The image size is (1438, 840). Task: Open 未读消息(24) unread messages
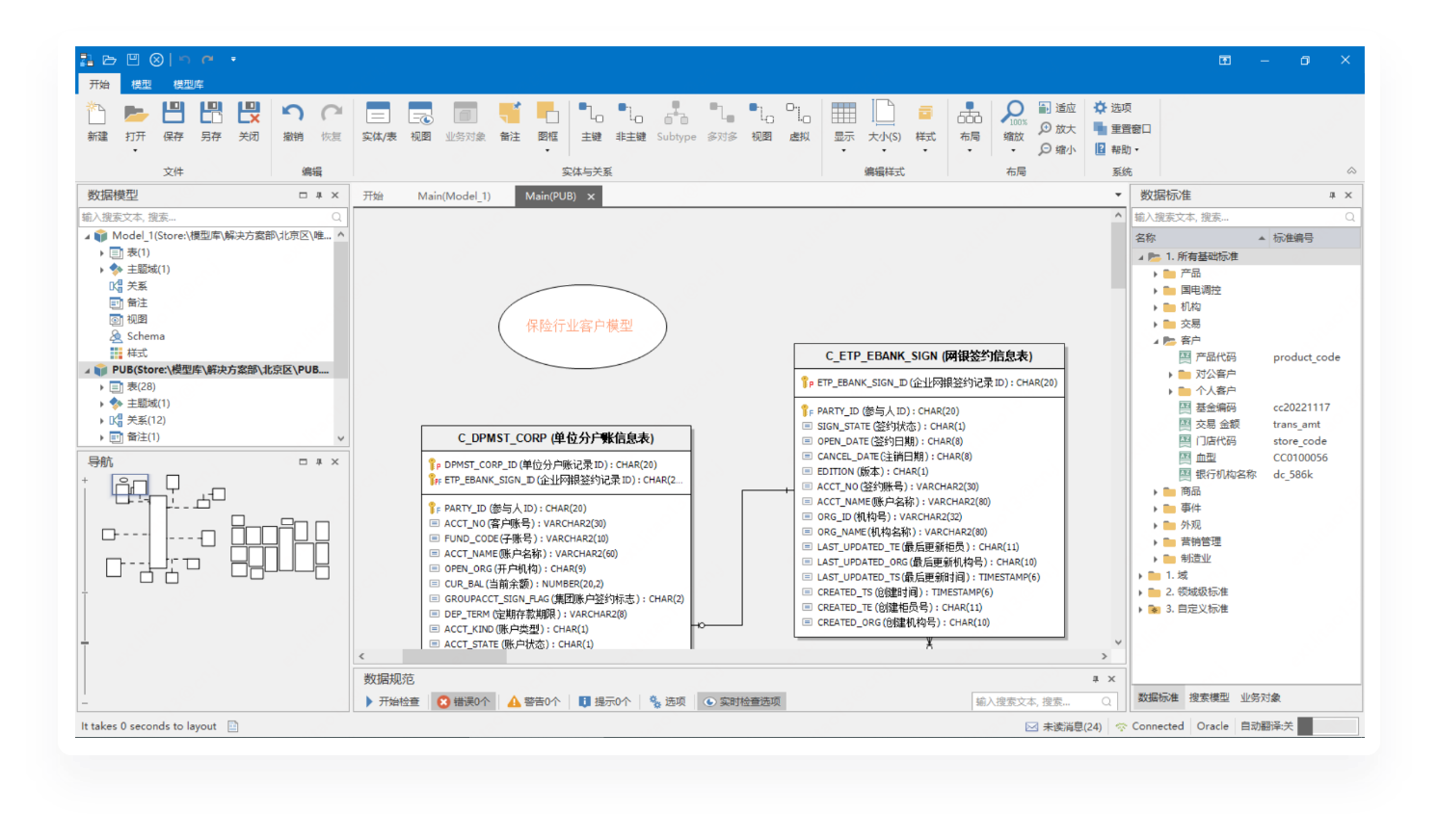pyautogui.click(x=1063, y=726)
